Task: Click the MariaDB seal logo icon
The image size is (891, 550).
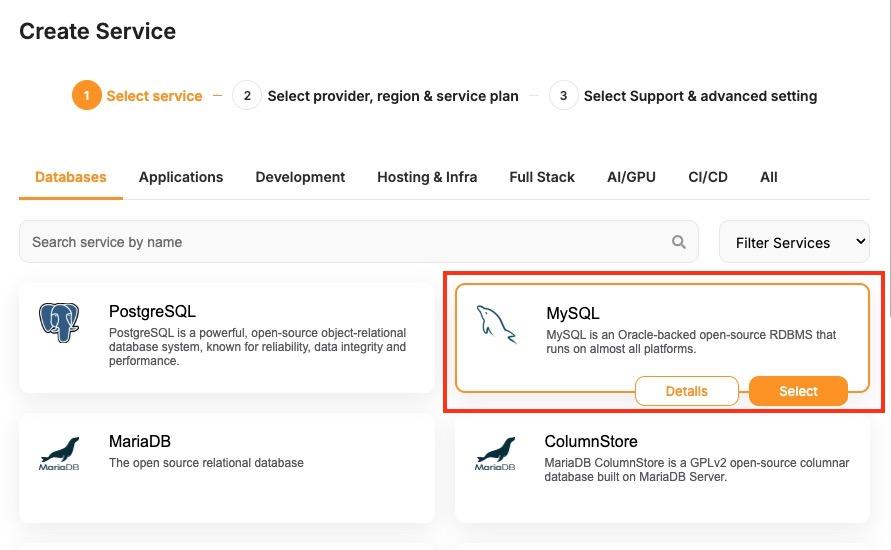Action: tap(59, 453)
